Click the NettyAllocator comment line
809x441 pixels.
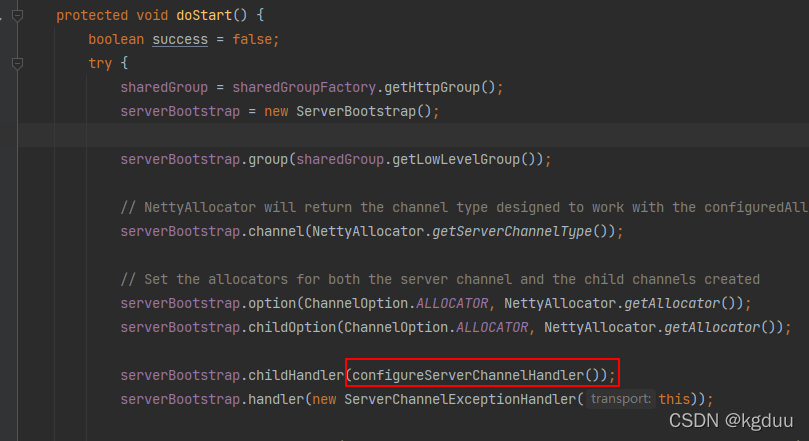pos(464,207)
